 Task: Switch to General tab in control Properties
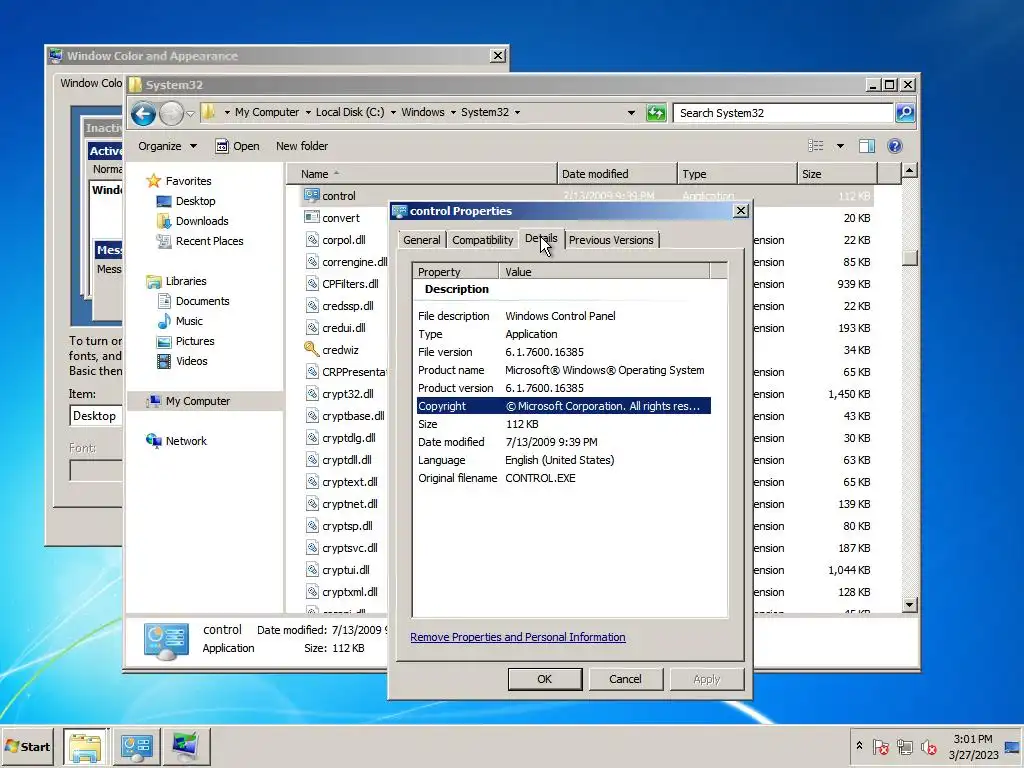tap(421, 240)
